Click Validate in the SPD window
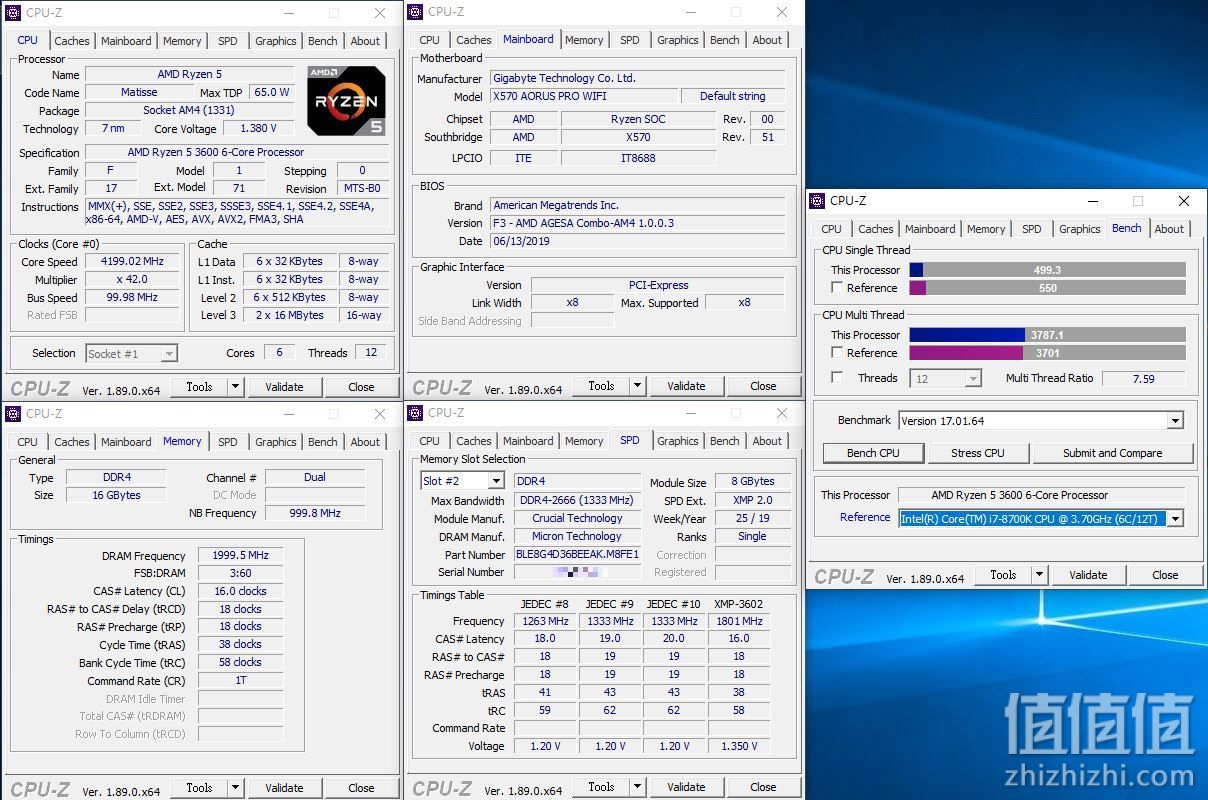1208x800 pixels. (x=686, y=787)
